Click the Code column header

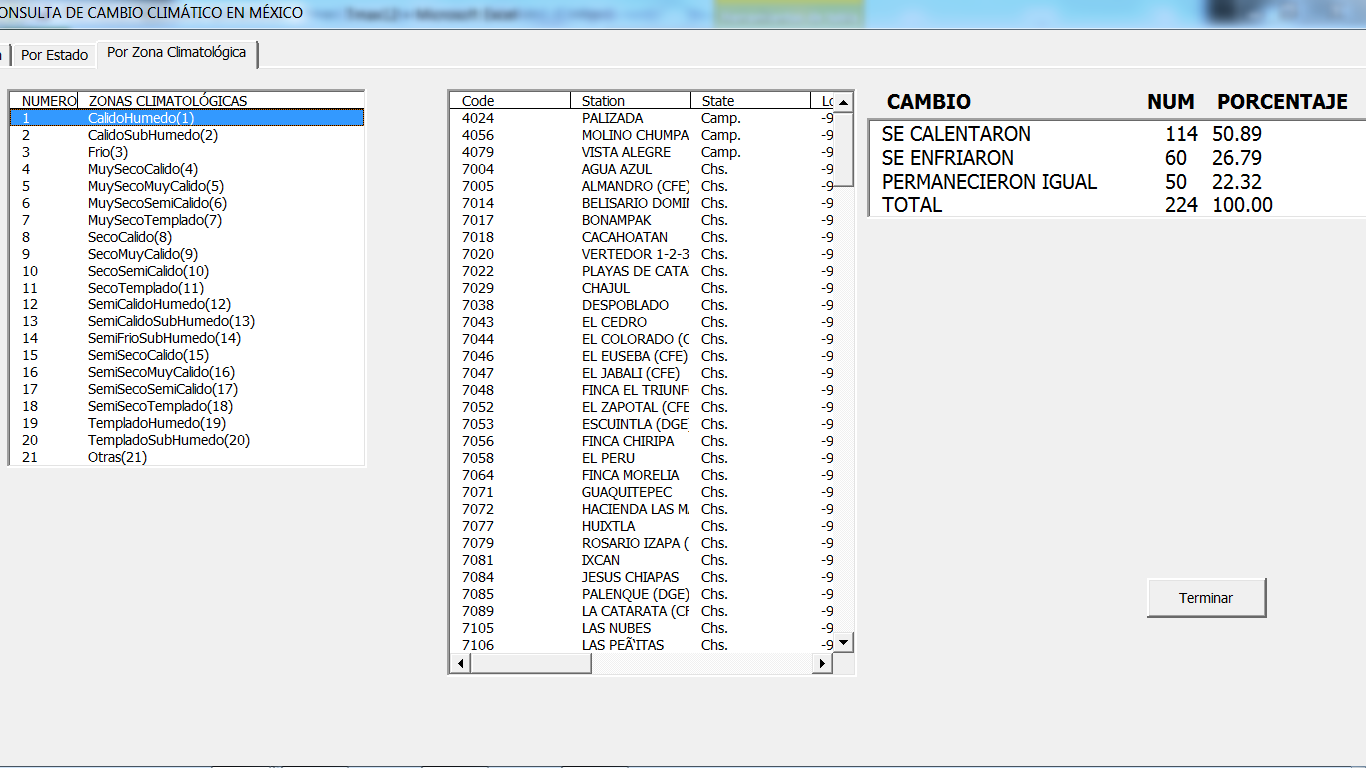510,101
